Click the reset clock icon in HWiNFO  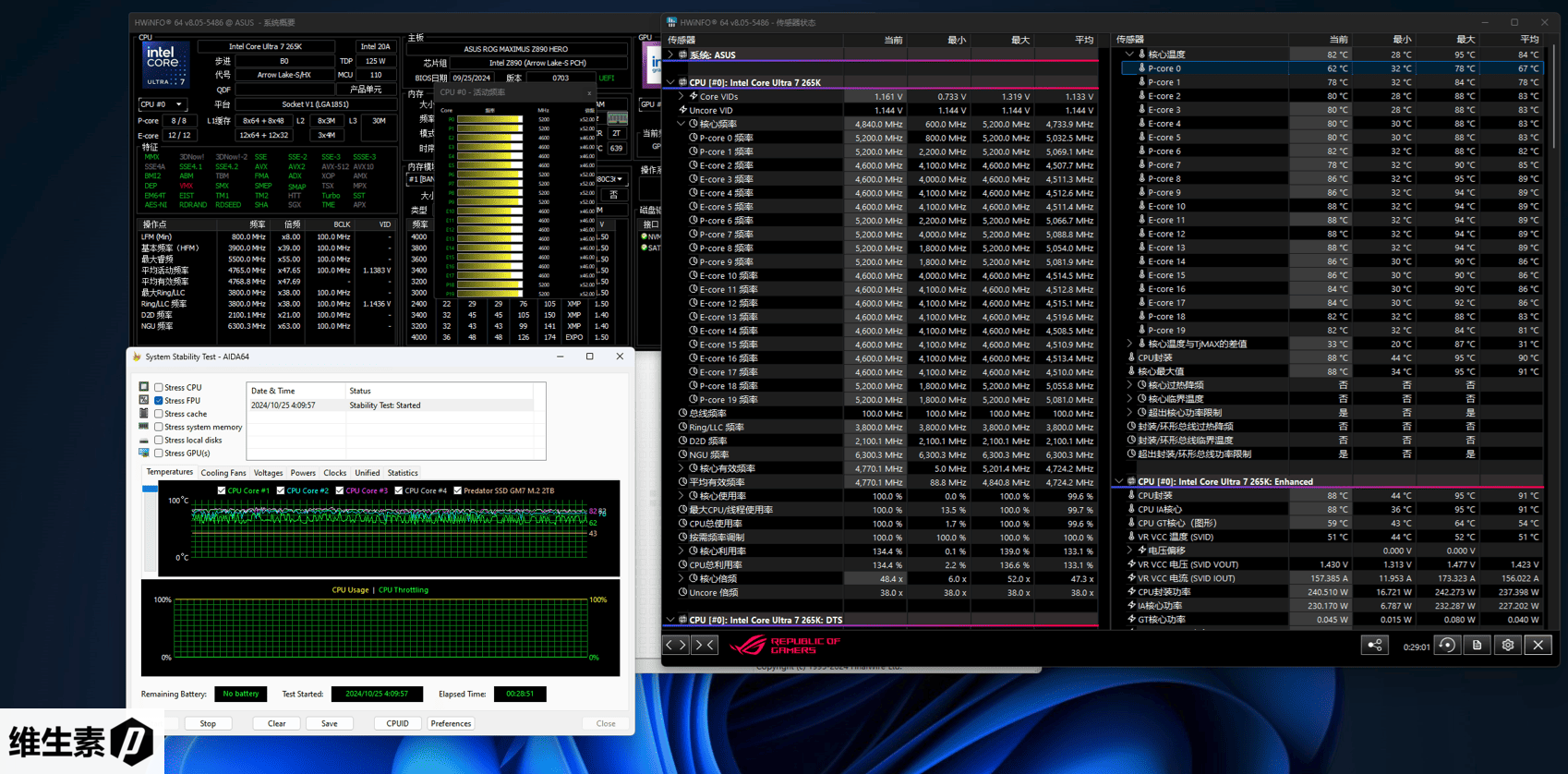click(1447, 646)
